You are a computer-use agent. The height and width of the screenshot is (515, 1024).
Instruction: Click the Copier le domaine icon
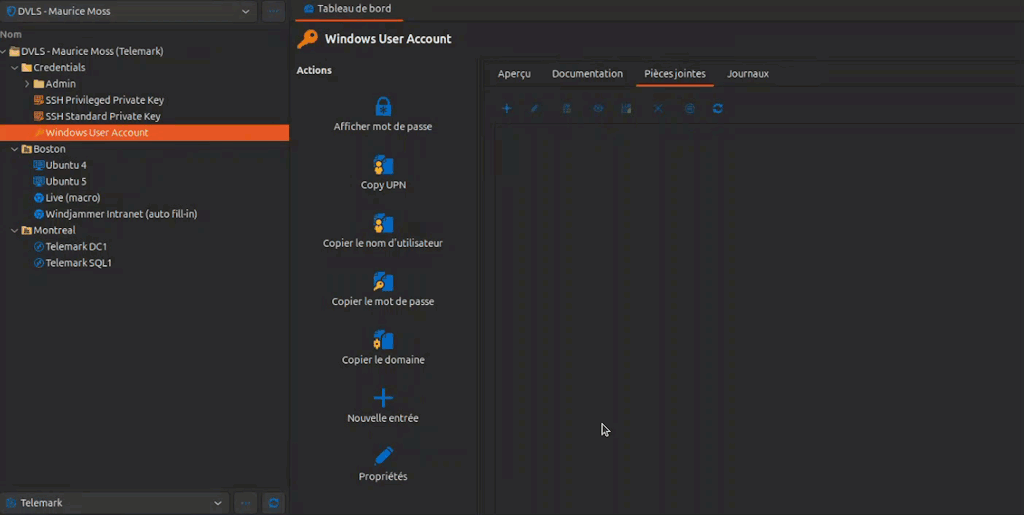click(383, 339)
